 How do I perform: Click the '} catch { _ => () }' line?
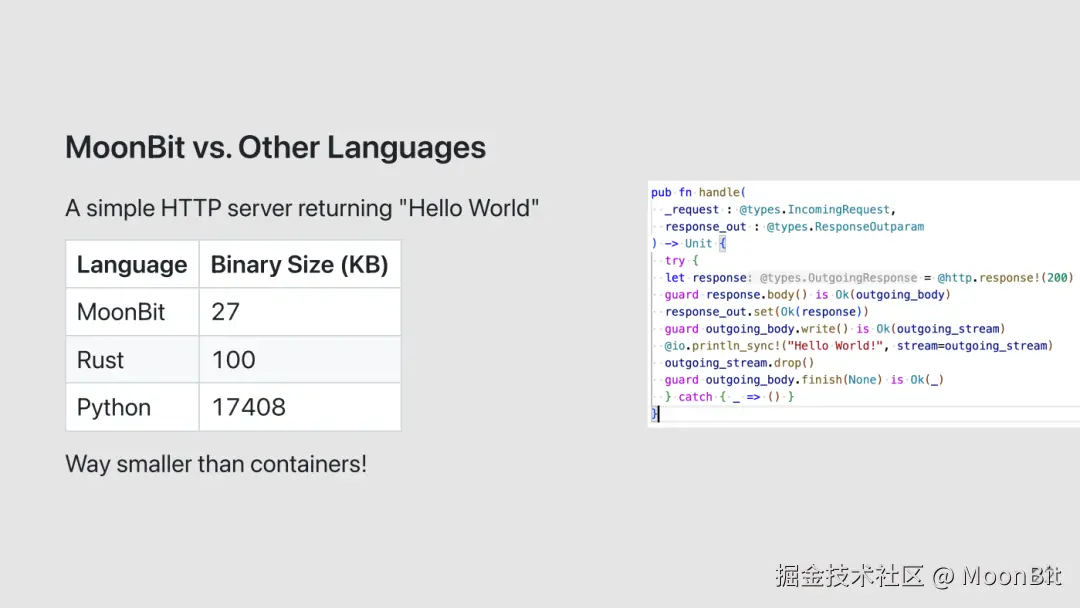(729, 397)
